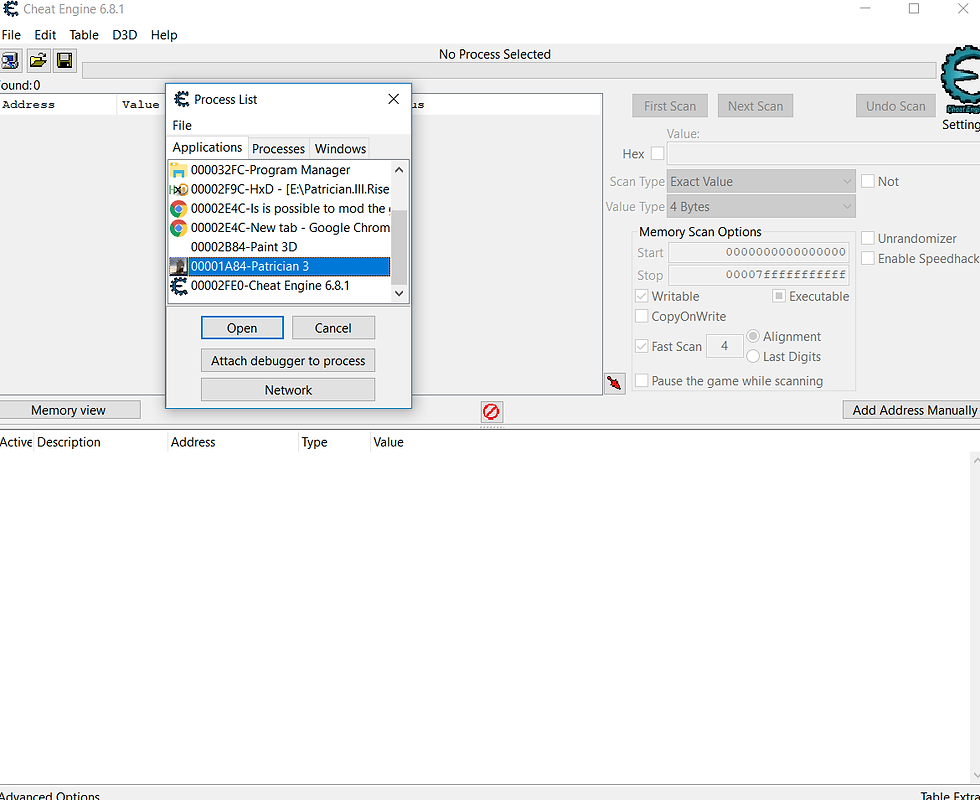The height and width of the screenshot is (800, 980).
Task: Click the Program Manager folder icon
Action: click(x=179, y=170)
